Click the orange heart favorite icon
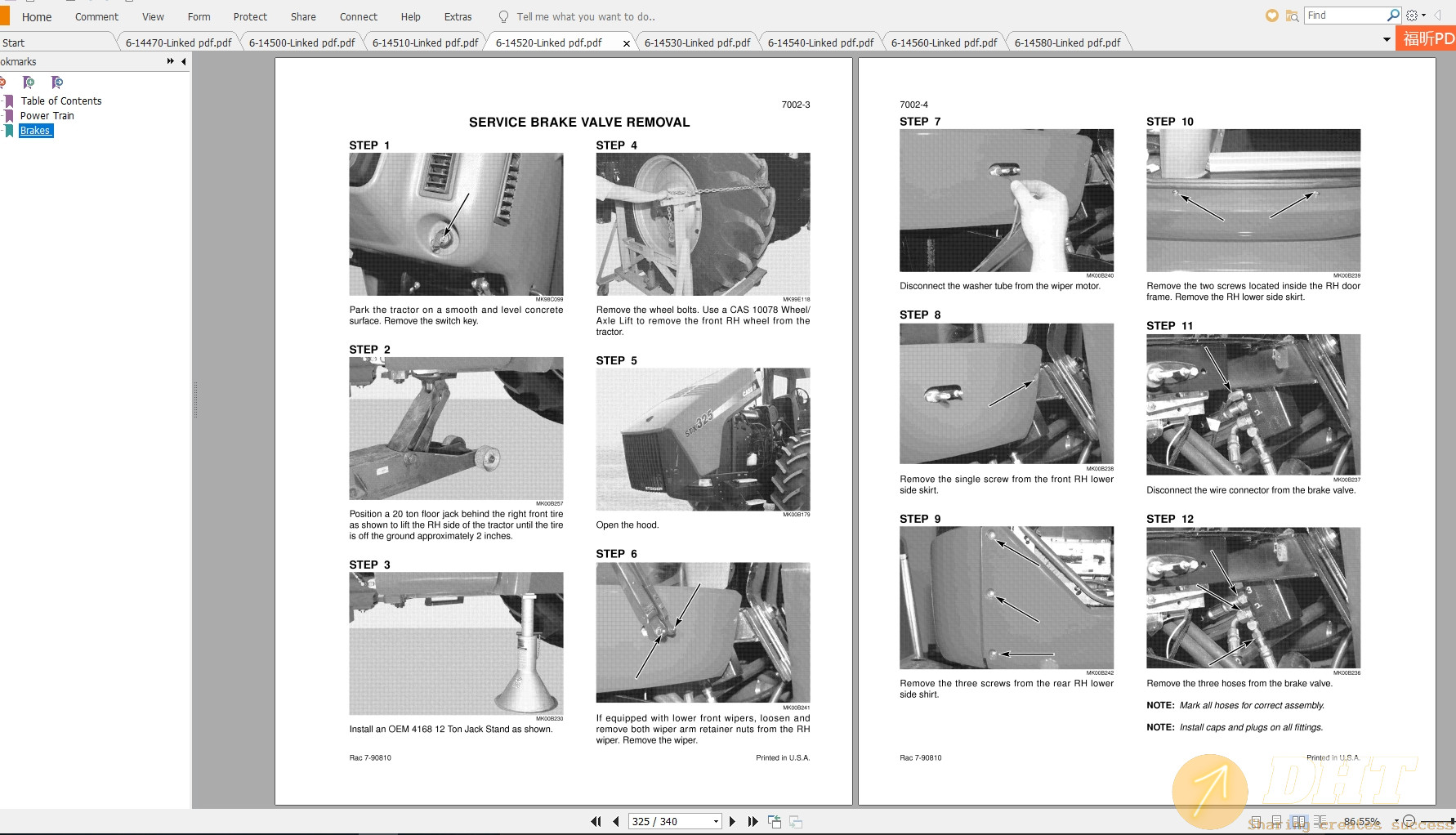Screen dimensions: 1456x835 point(1271,16)
